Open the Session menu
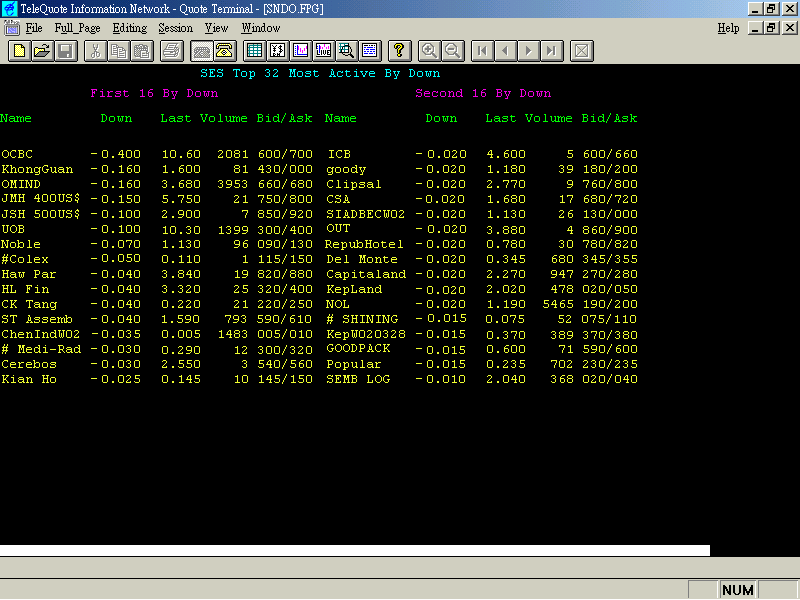 point(176,28)
